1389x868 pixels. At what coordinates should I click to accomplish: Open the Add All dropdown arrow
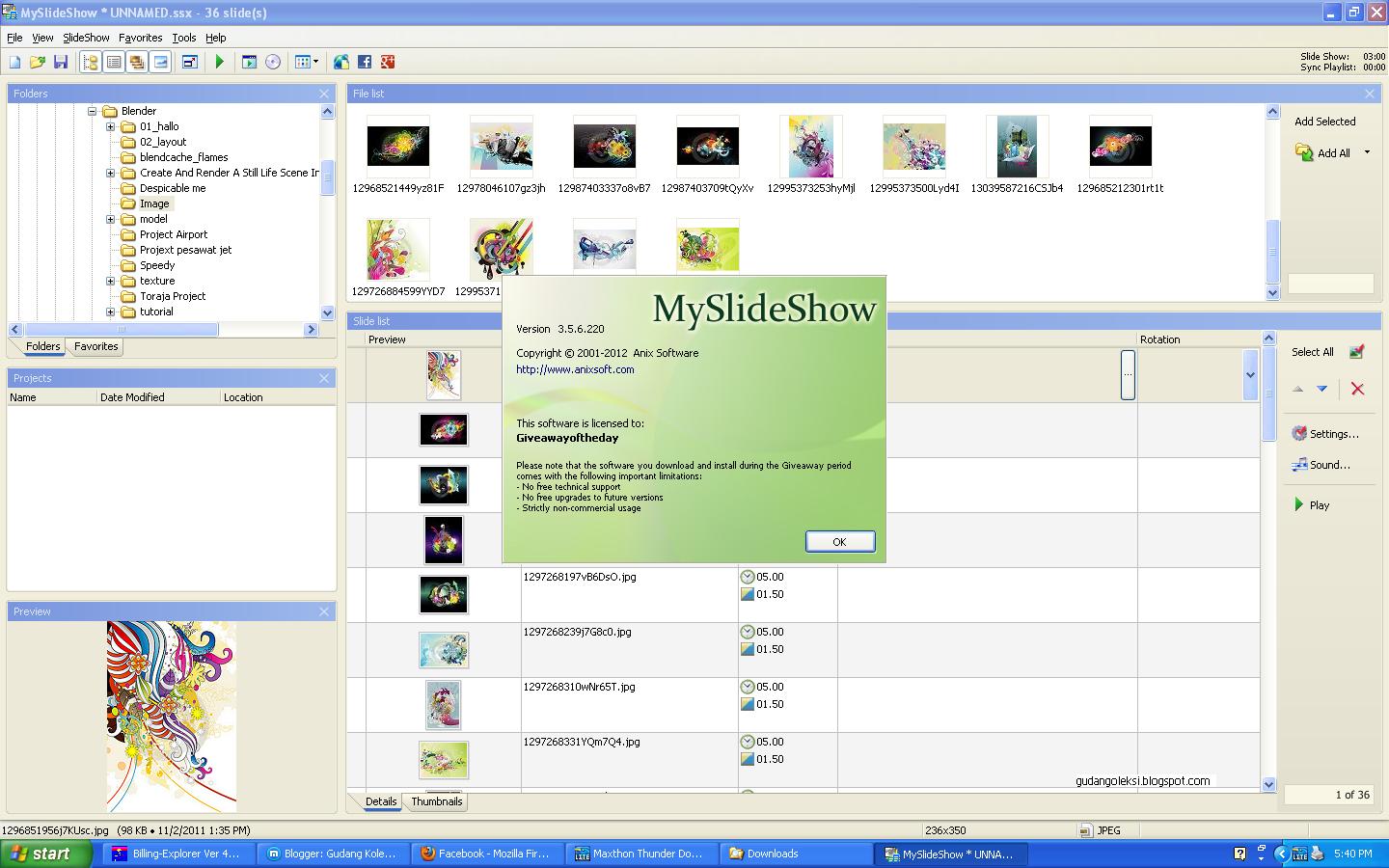click(x=1367, y=152)
